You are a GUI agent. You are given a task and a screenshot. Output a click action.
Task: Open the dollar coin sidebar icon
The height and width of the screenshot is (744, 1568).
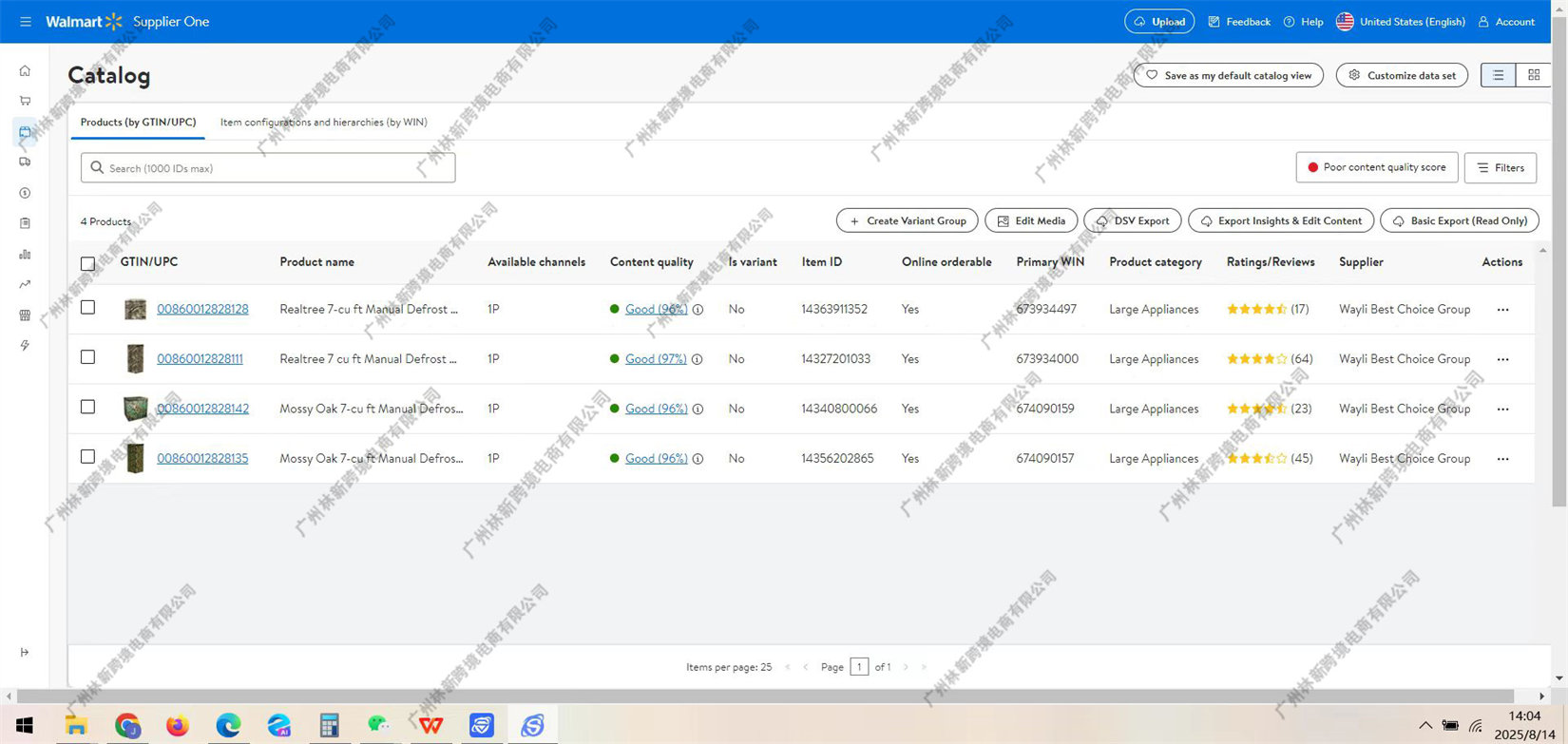click(x=25, y=193)
